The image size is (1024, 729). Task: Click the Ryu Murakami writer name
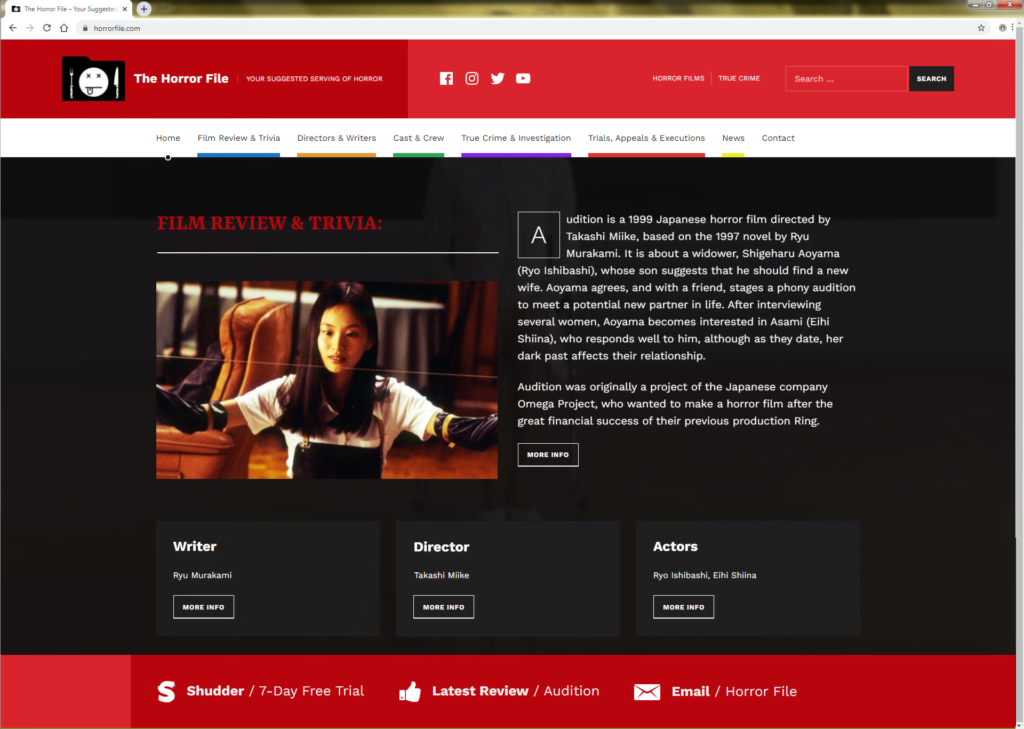(202, 575)
